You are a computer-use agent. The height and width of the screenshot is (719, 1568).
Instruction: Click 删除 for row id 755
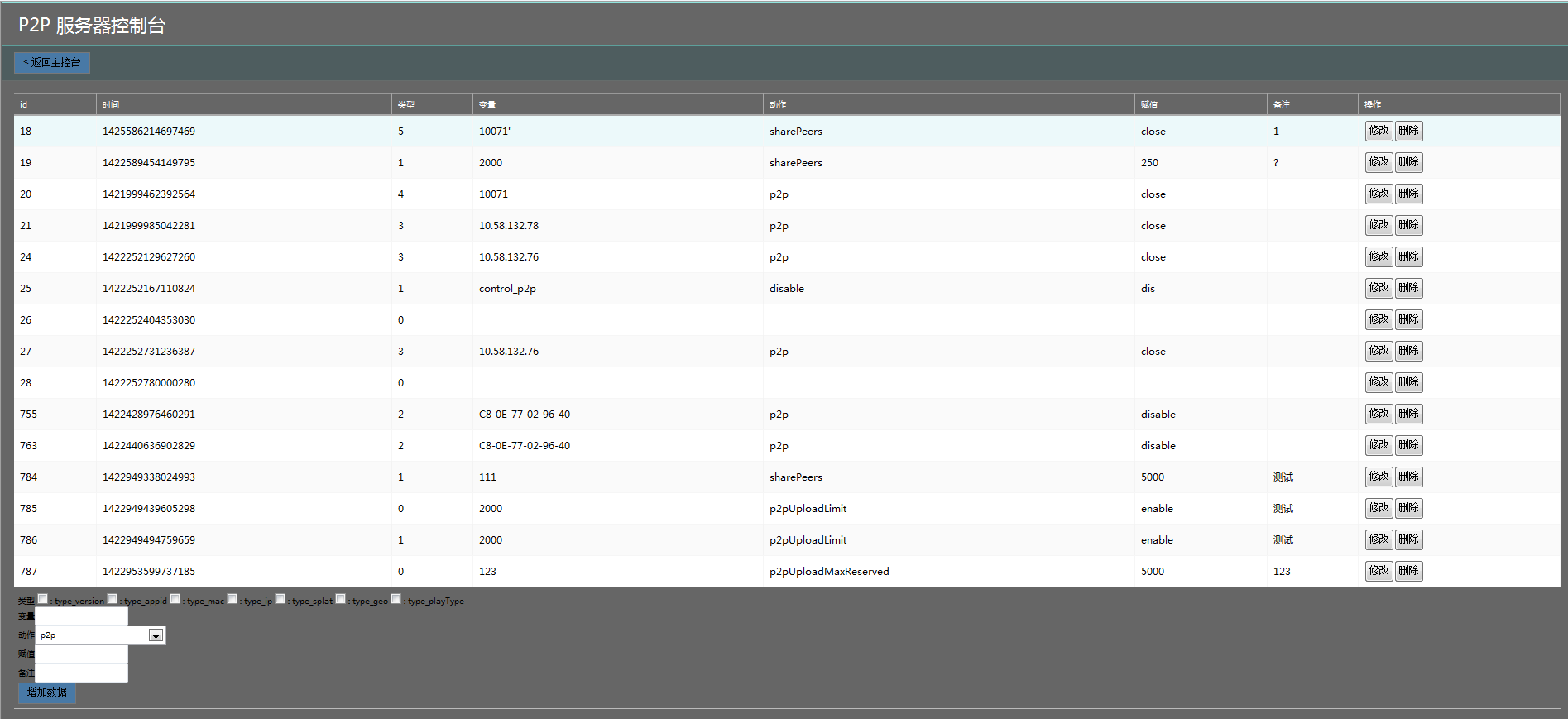click(x=1408, y=414)
